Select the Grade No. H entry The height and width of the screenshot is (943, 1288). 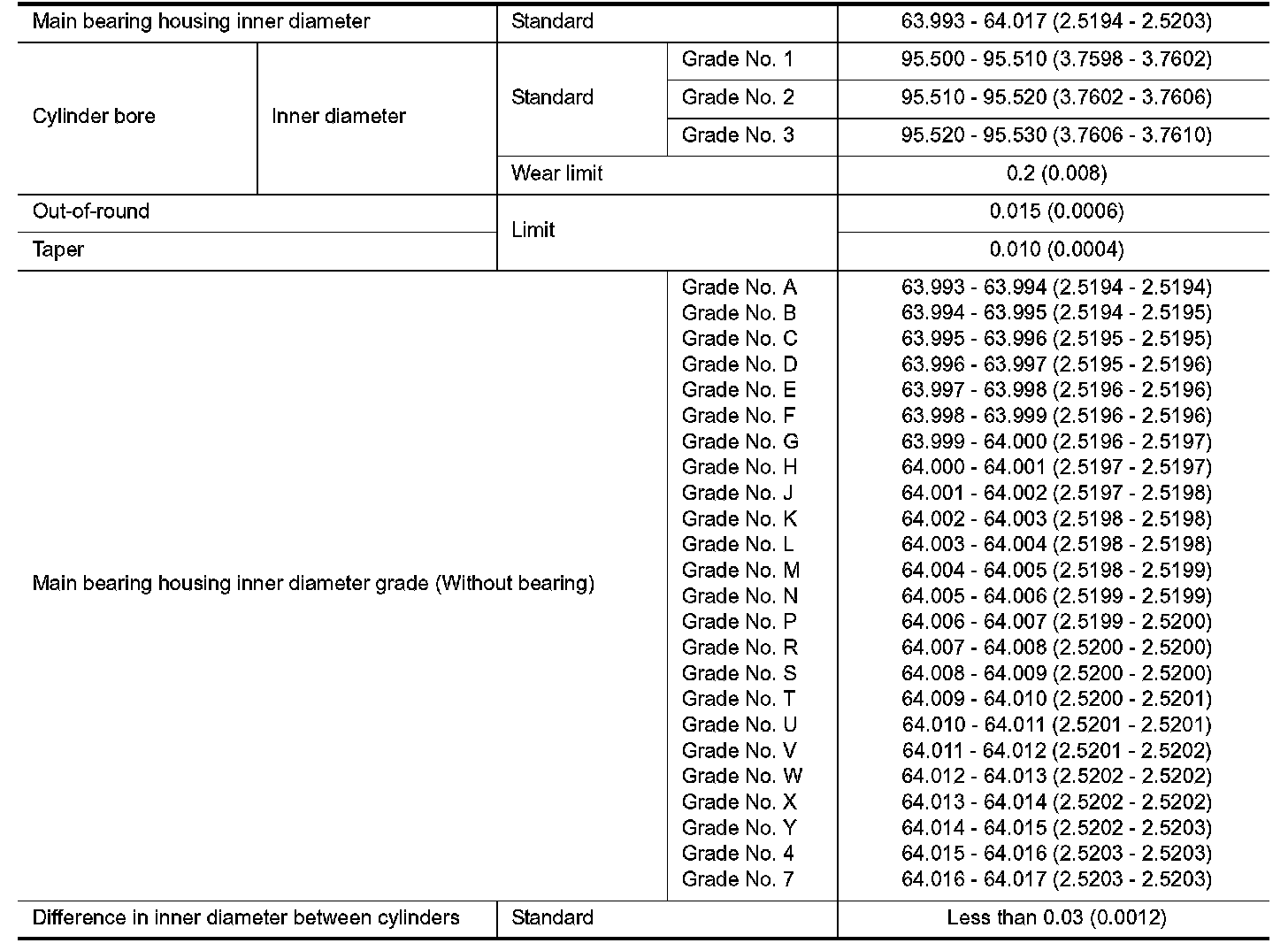[739, 467]
